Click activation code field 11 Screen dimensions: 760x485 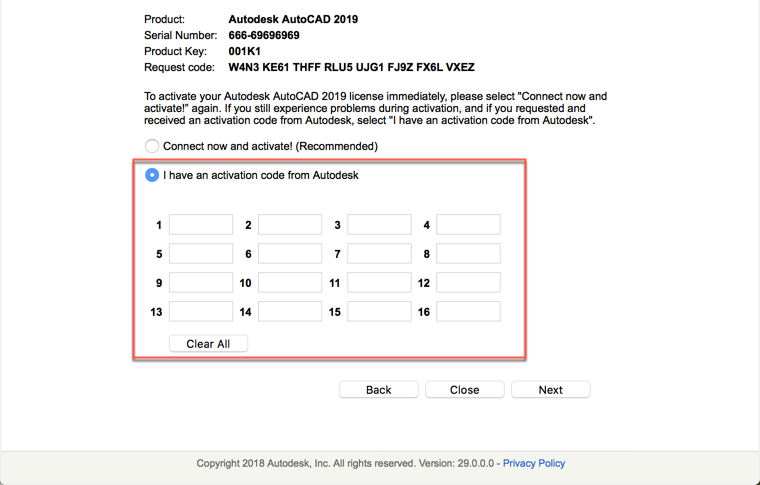coord(379,283)
